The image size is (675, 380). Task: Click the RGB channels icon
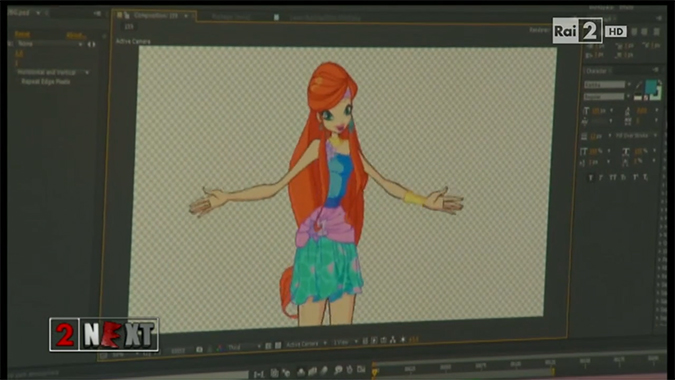pos(220,348)
